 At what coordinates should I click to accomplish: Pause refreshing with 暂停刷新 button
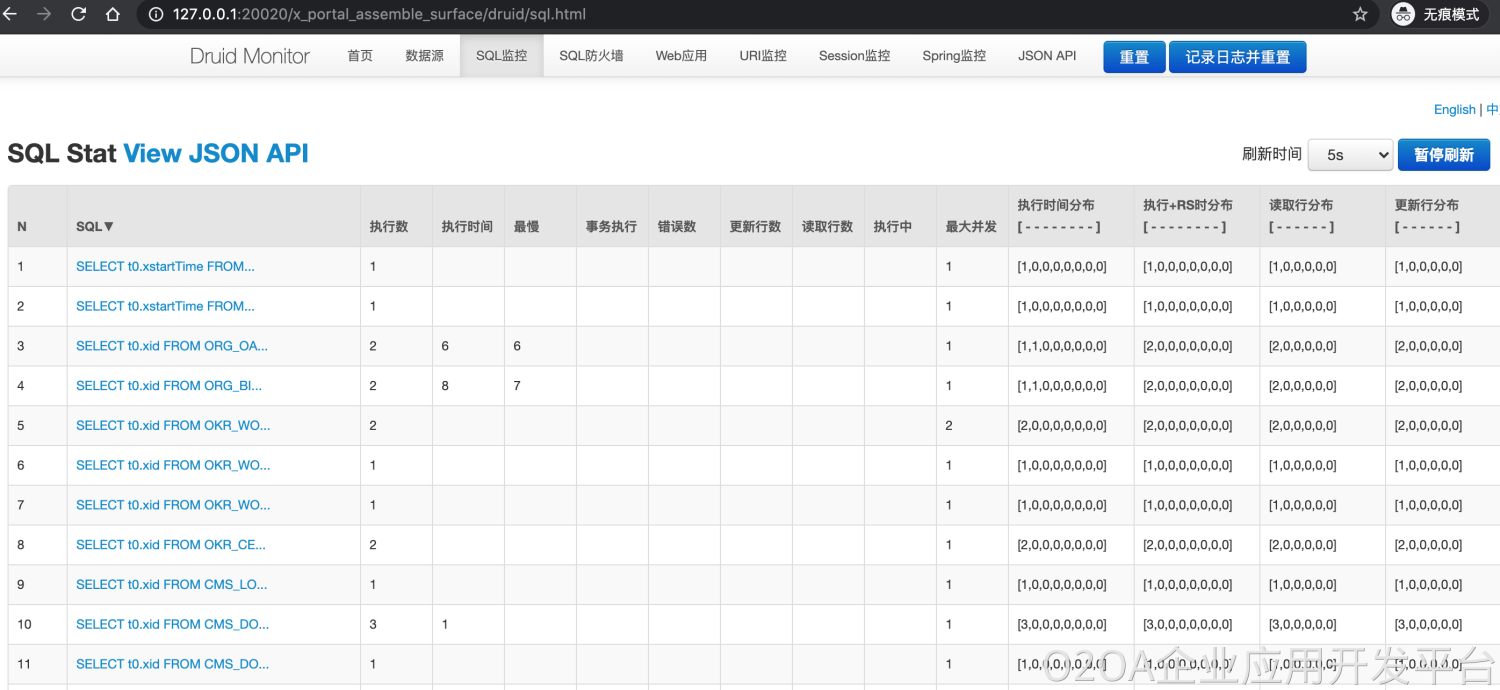pos(1443,155)
